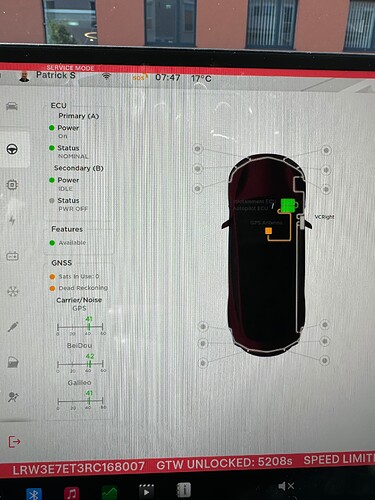Open the green chart app in dock
Viewport: 375px width, 500px height.
pos(109,493)
